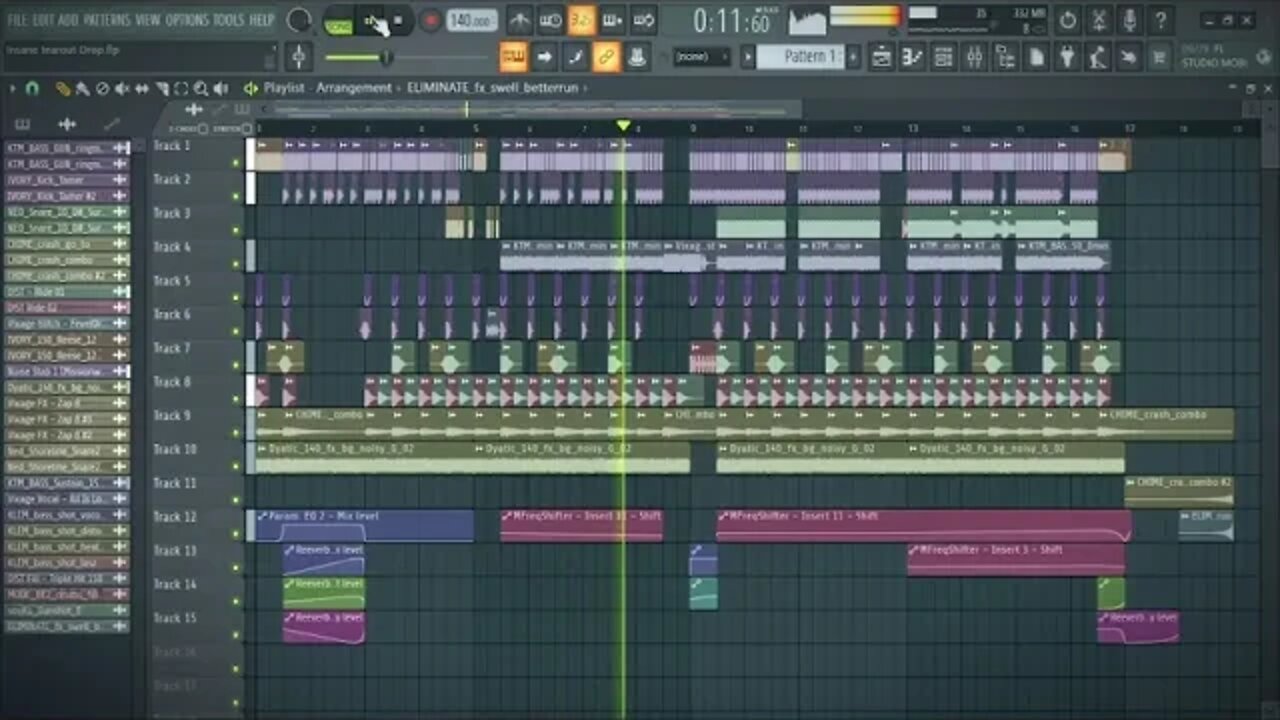The height and width of the screenshot is (720, 1280).
Task: Switch picker panel to audio clips tab
Action: (67, 124)
